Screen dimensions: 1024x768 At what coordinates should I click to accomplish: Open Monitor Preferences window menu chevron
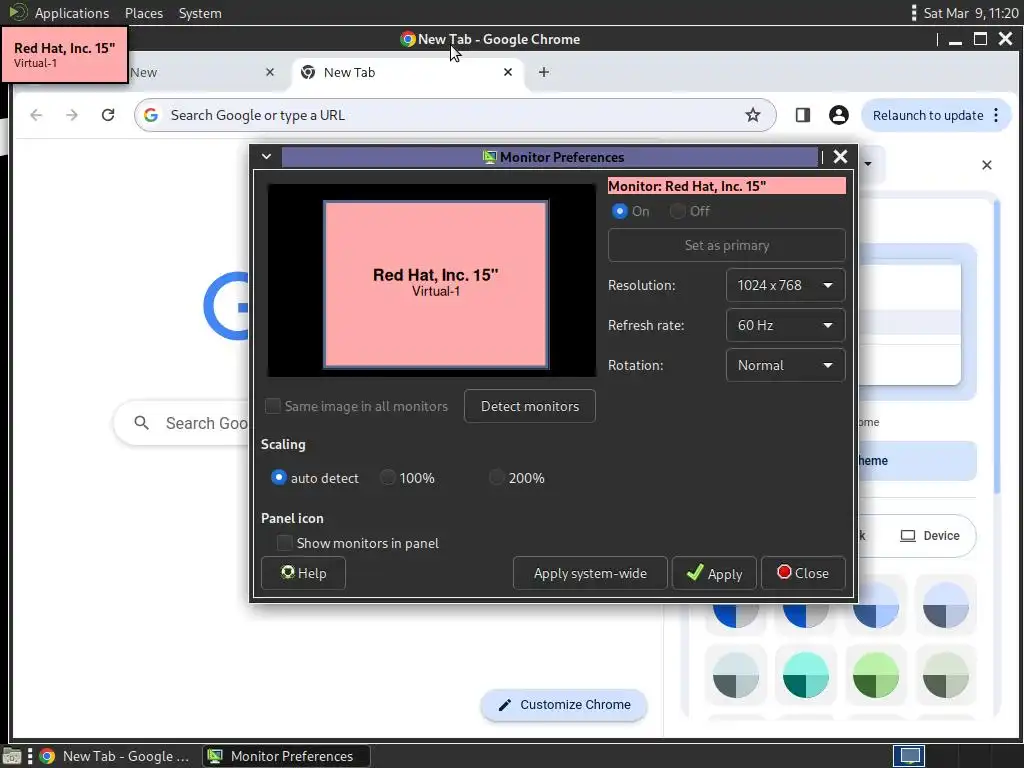(x=266, y=157)
